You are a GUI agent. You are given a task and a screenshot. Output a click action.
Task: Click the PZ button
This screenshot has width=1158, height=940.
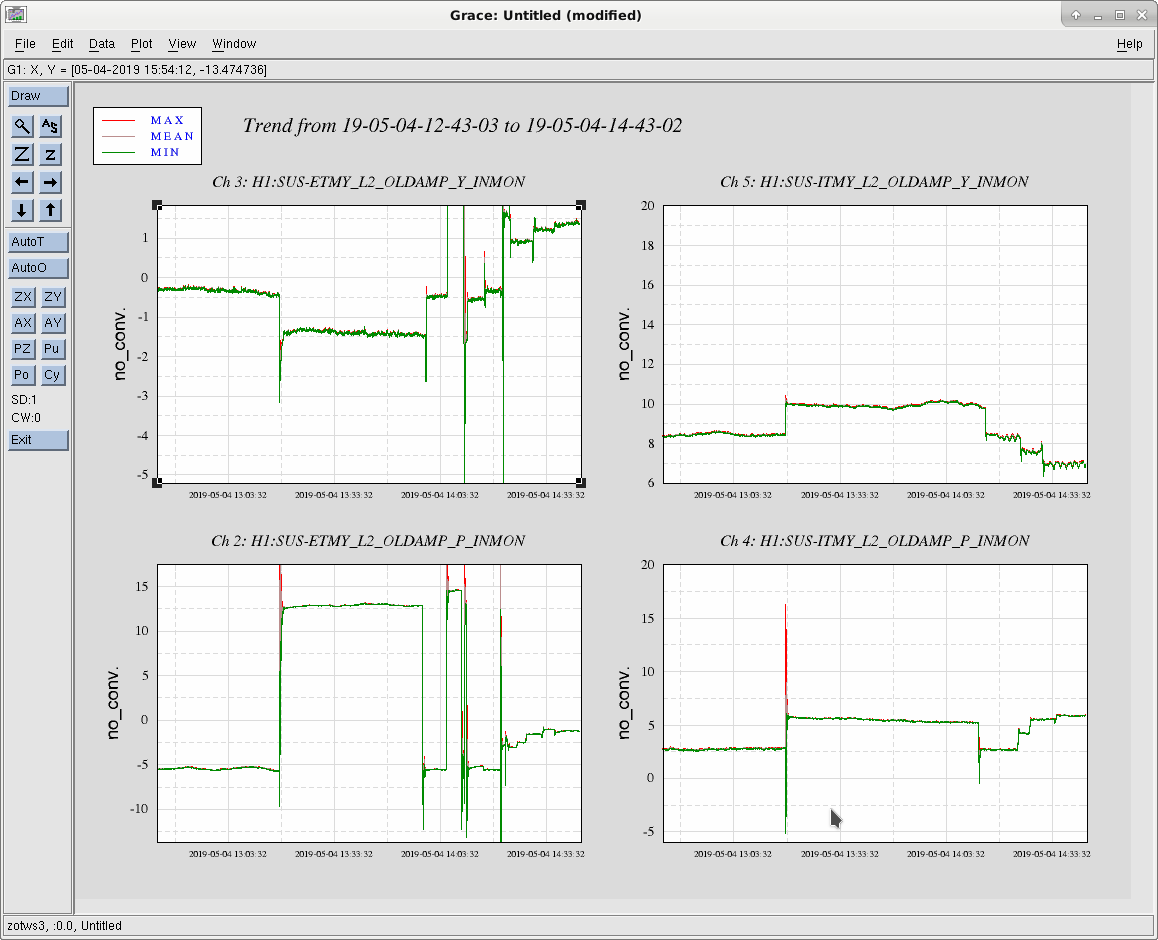24,349
